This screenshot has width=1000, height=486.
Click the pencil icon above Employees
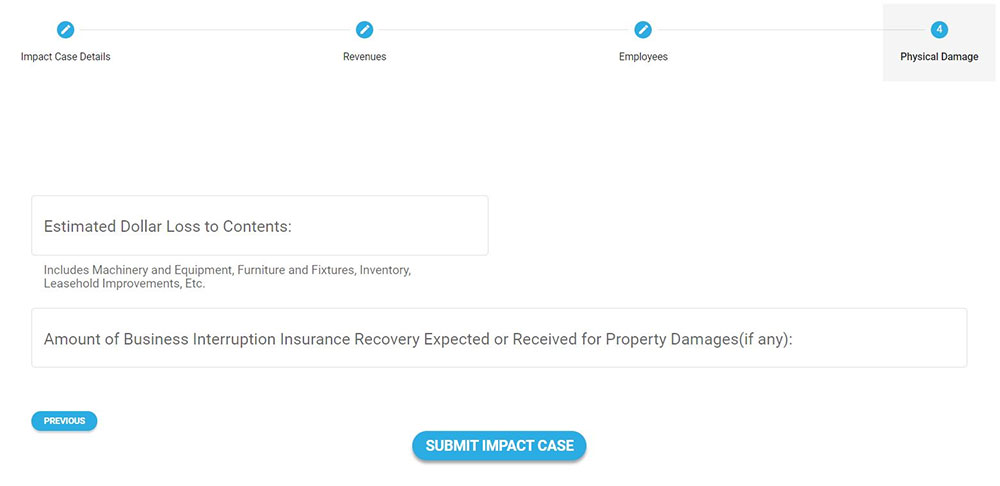pyautogui.click(x=643, y=30)
